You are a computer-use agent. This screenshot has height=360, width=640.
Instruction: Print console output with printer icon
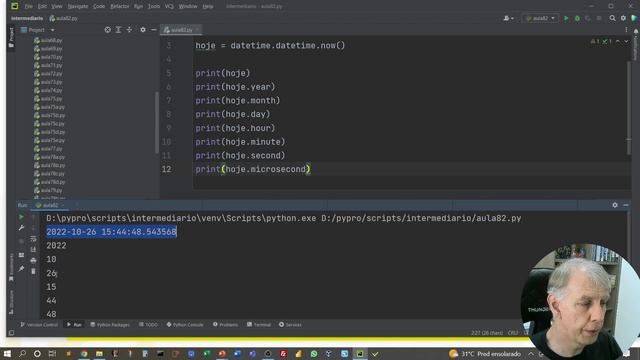click(33, 260)
